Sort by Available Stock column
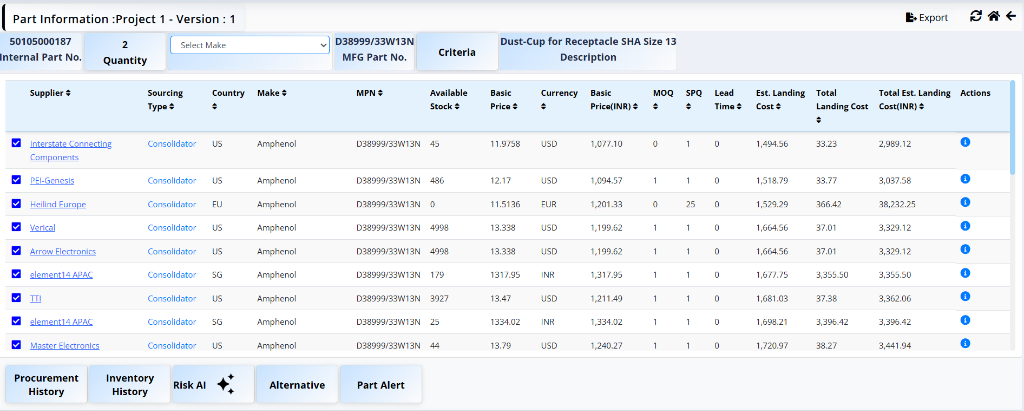 (449, 99)
